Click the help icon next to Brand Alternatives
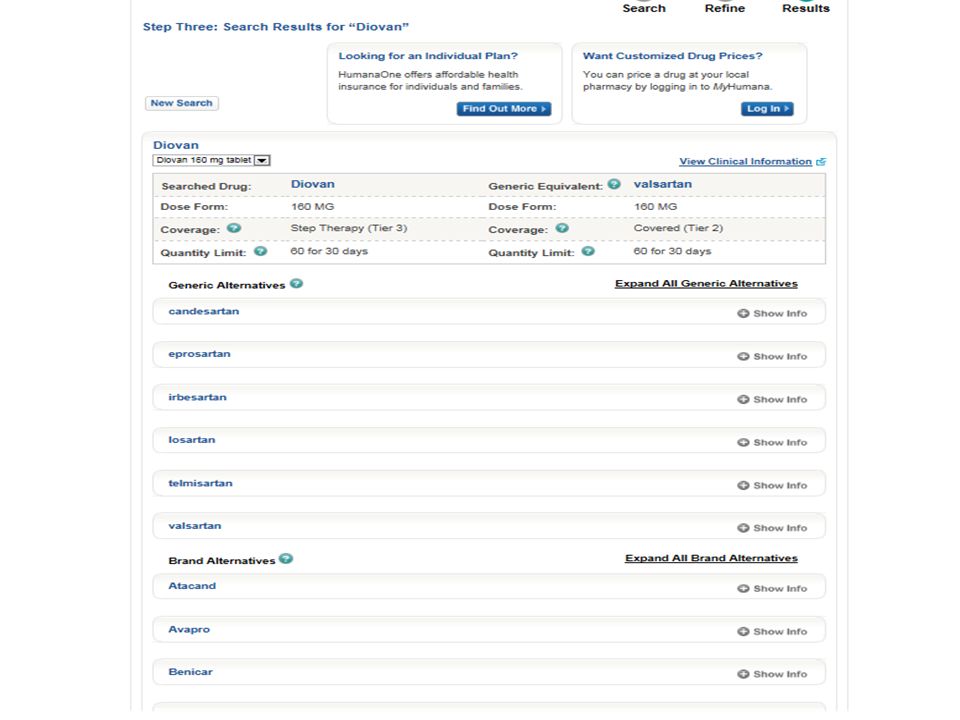The width and height of the screenshot is (960, 720). (x=286, y=558)
